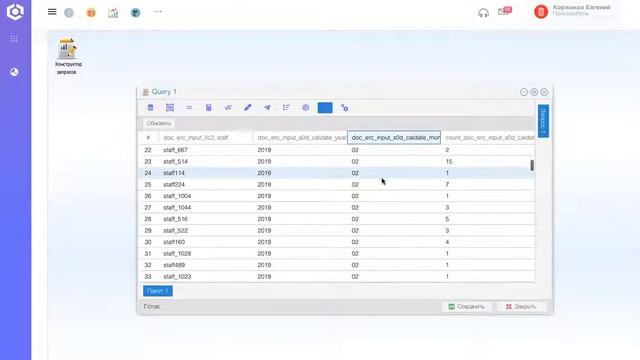Click the equals sign toolbar icon
Screen dimensions: 640x360
[x=189, y=108]
